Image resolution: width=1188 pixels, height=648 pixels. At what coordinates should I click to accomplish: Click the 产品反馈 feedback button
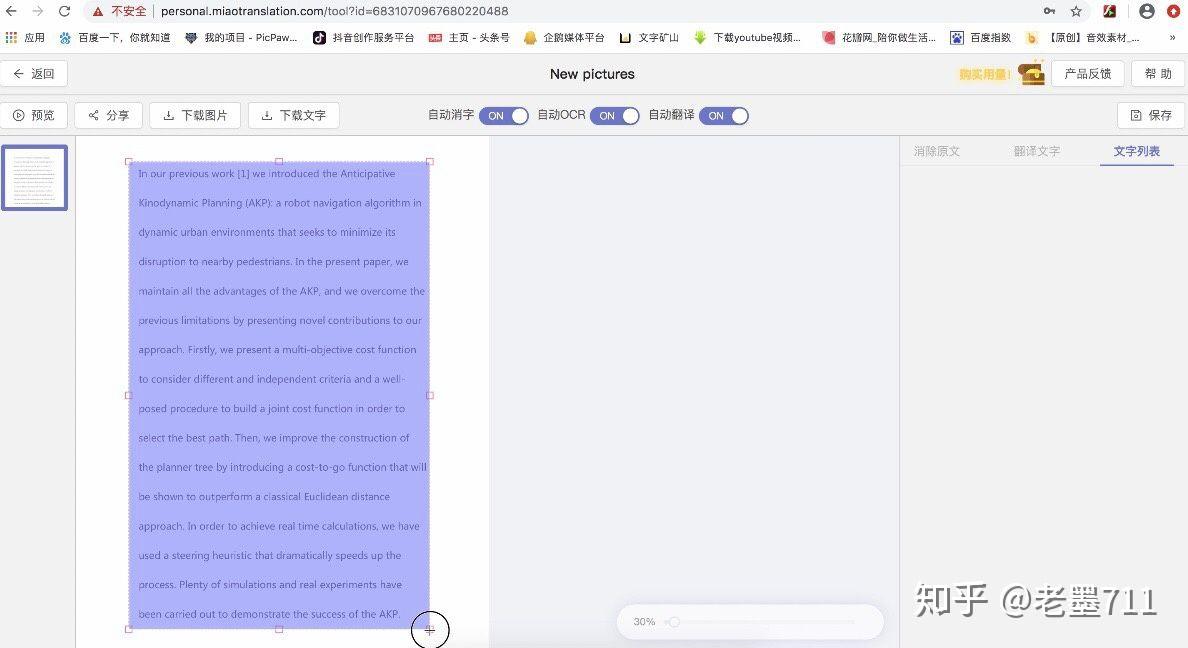[x=1088, y=73]
